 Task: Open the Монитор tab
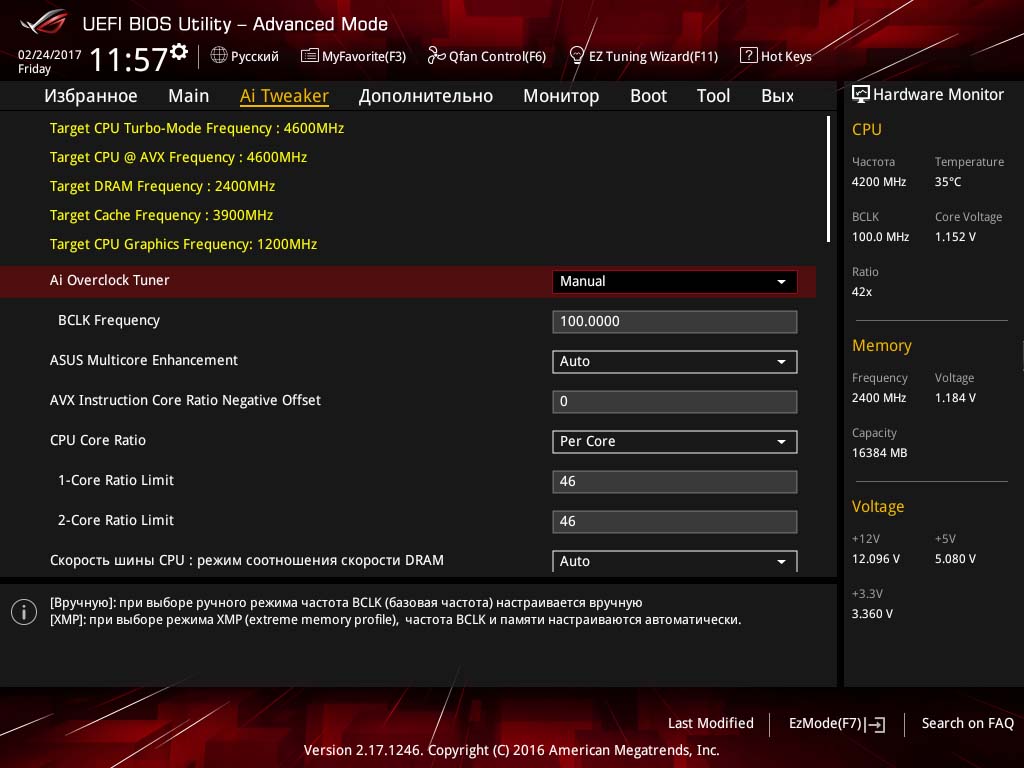(561, 96)
